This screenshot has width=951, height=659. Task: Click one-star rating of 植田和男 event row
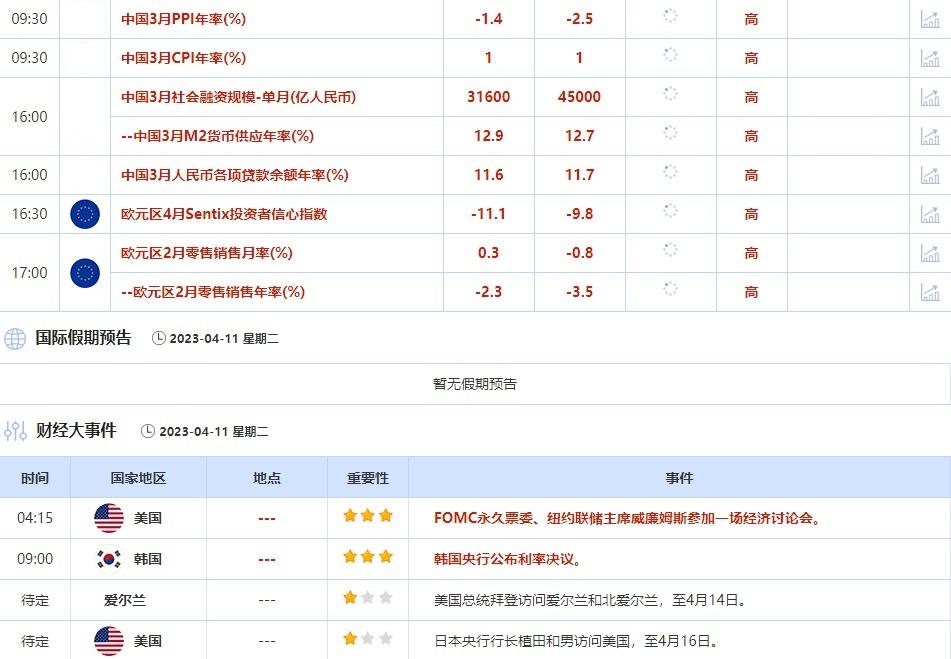click(368, 638)
